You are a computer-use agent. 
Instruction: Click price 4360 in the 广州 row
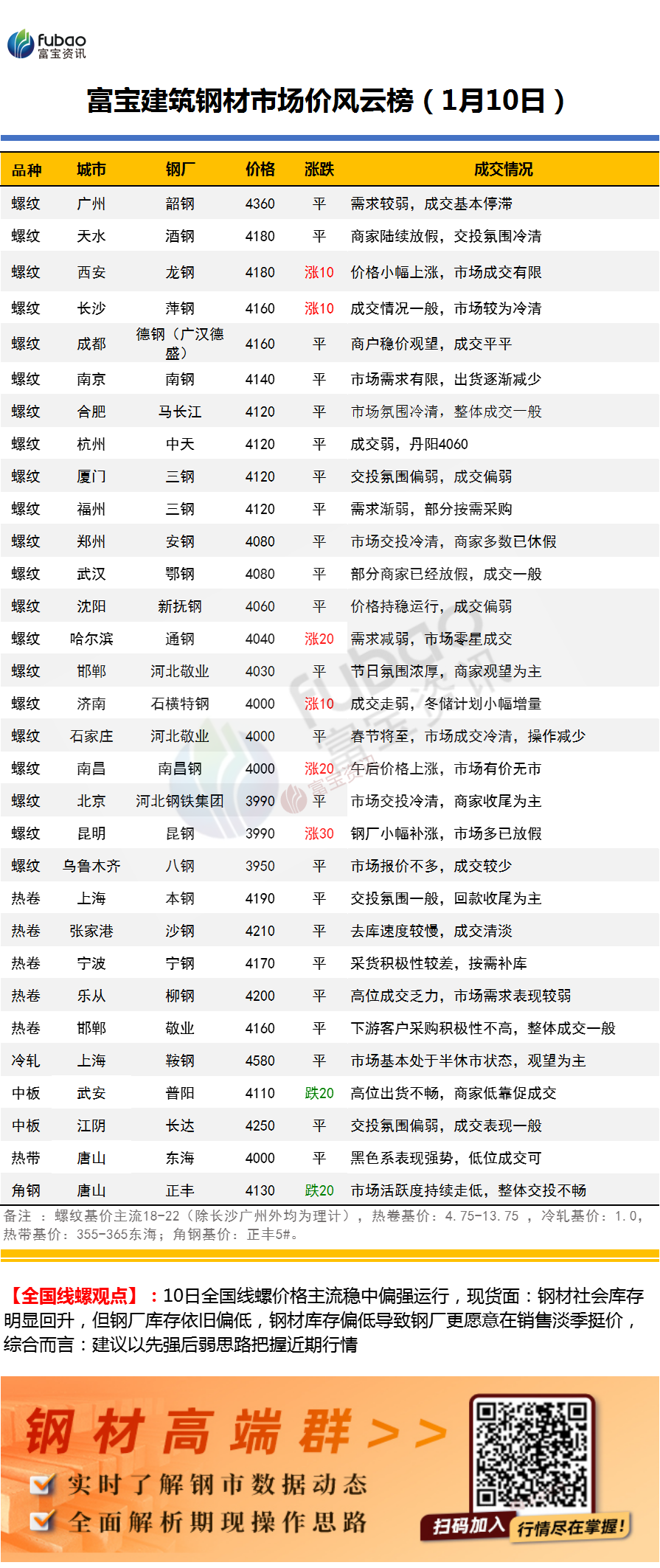(x=260, y=204)
